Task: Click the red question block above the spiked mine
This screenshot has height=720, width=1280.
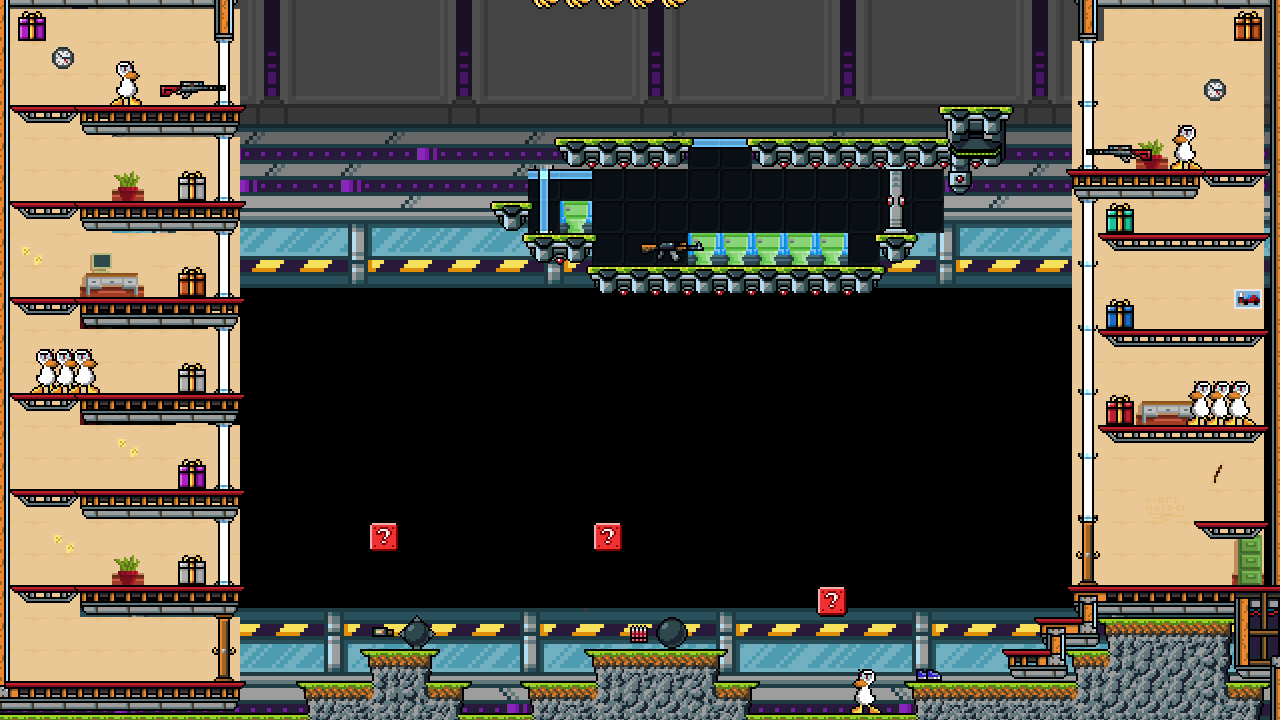Action: click(384, 537)
